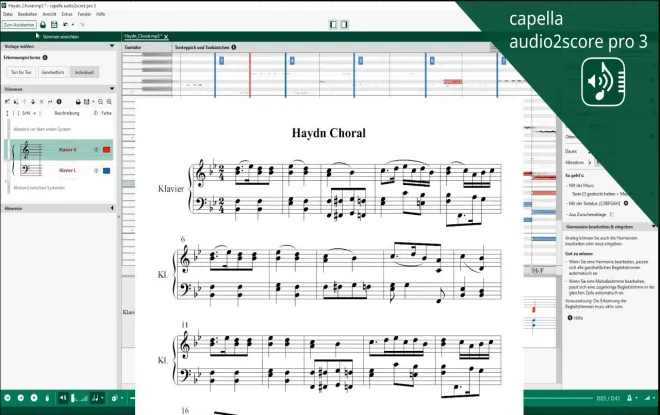This screenshot has height=415, width=660.
Task: Toggle the Klavier L clock icon
Action: [x=96, y=170]
